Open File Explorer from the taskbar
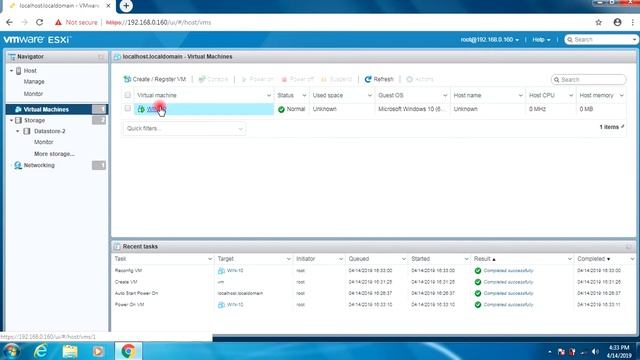640x360 pixels. click(x=70, y=351)
